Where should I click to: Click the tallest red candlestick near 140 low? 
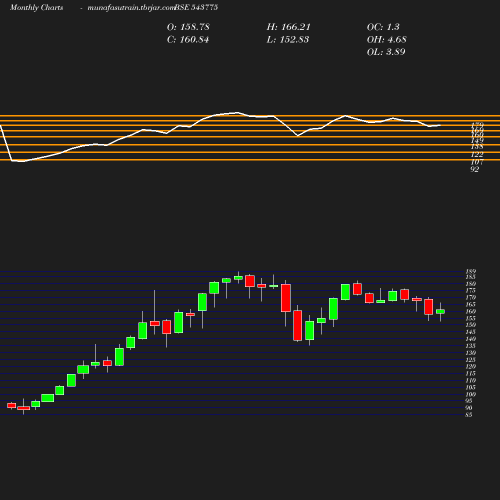(x=298, y=325)
